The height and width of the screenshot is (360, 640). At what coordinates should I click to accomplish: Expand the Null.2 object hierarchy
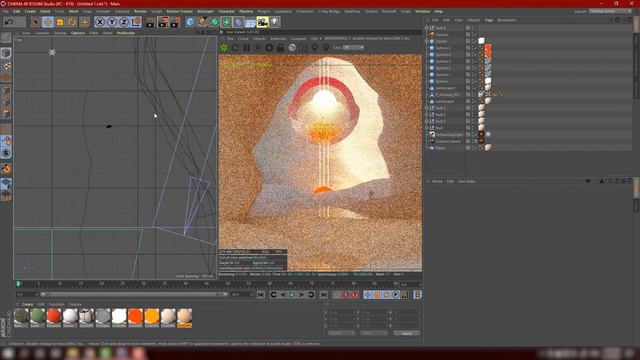click(427, 115)
